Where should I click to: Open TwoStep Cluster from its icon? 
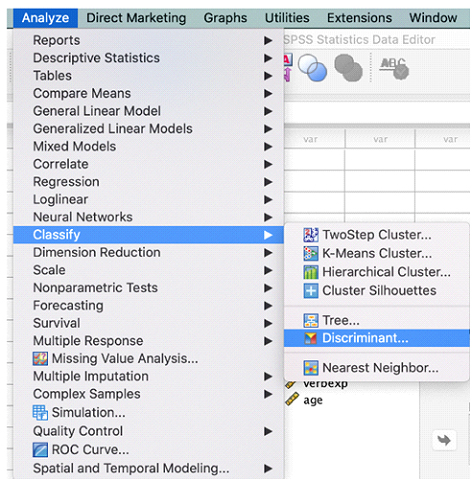[310, 235]
